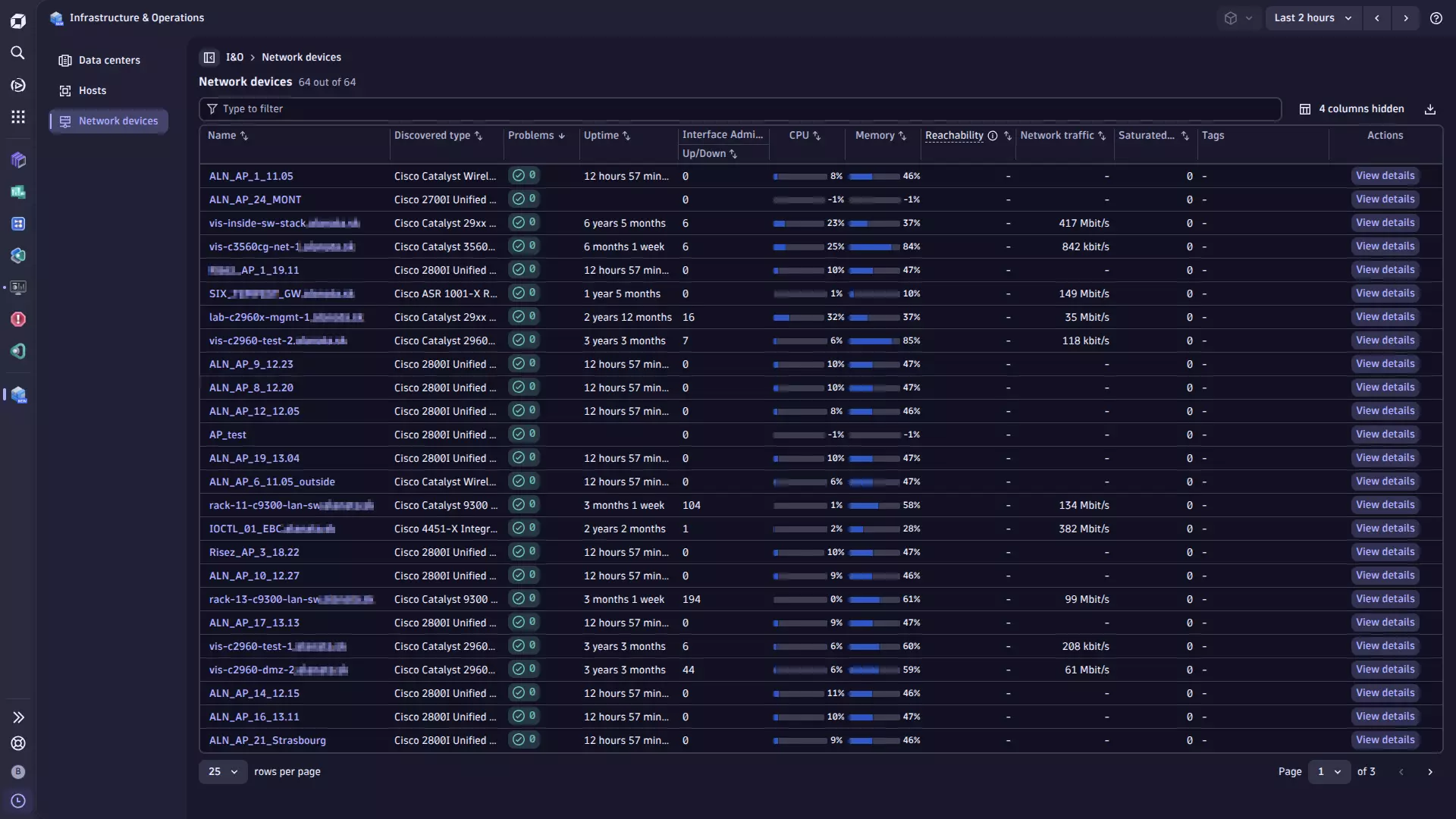Open the page number selector dropdown
Image resolution: width=1456 pixels, height=819 pixels.
pyautogui.click(x=1329, y=771)
